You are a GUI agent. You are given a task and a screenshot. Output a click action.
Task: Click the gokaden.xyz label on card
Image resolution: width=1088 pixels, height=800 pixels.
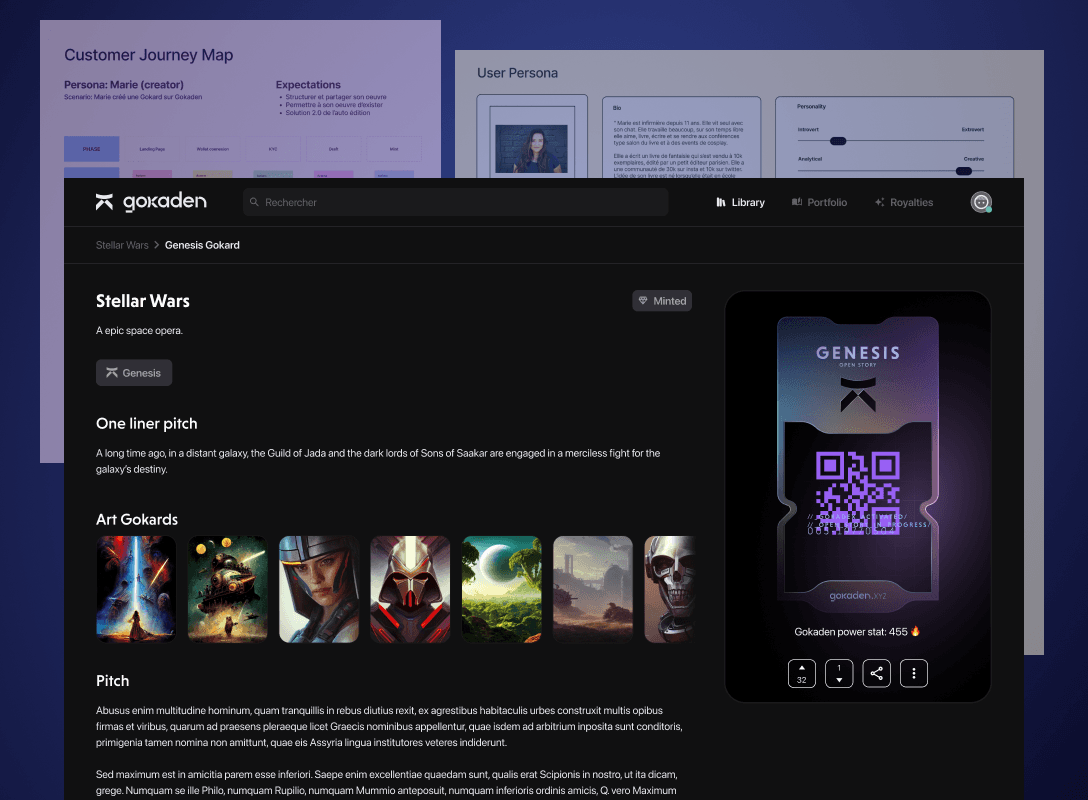[x=858, y=595]
